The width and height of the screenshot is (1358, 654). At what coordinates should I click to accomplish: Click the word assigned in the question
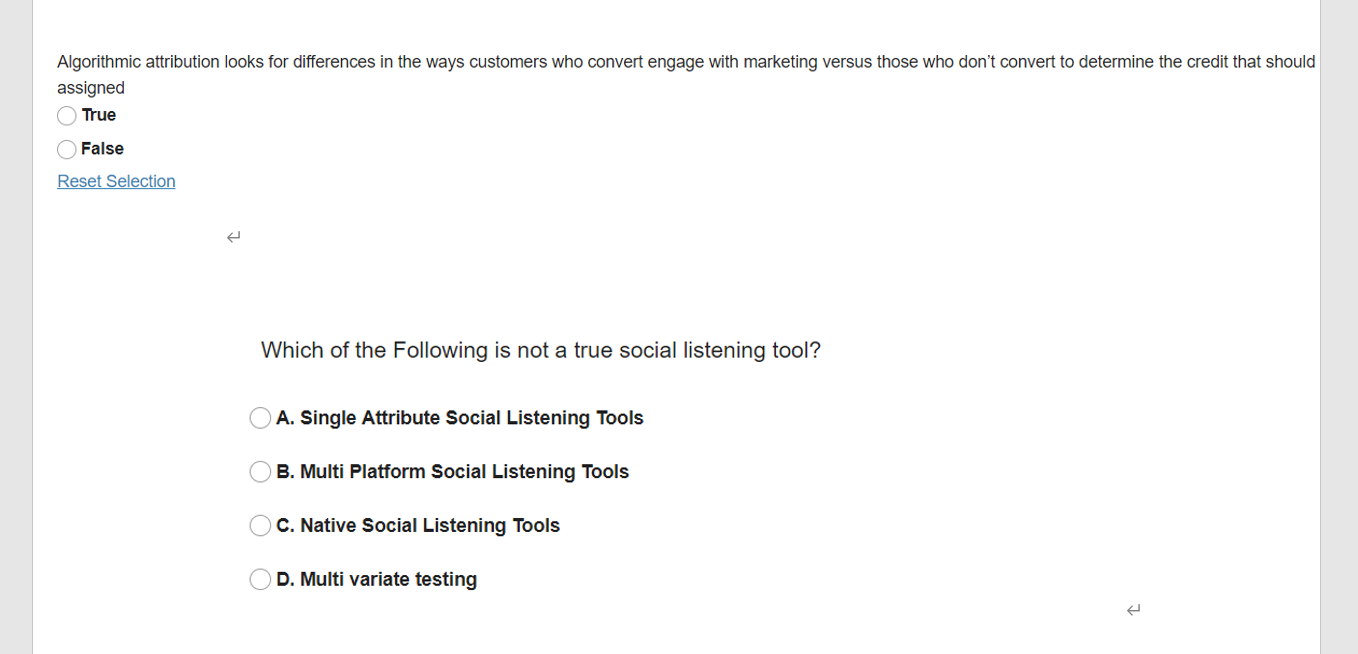(91, 87)
